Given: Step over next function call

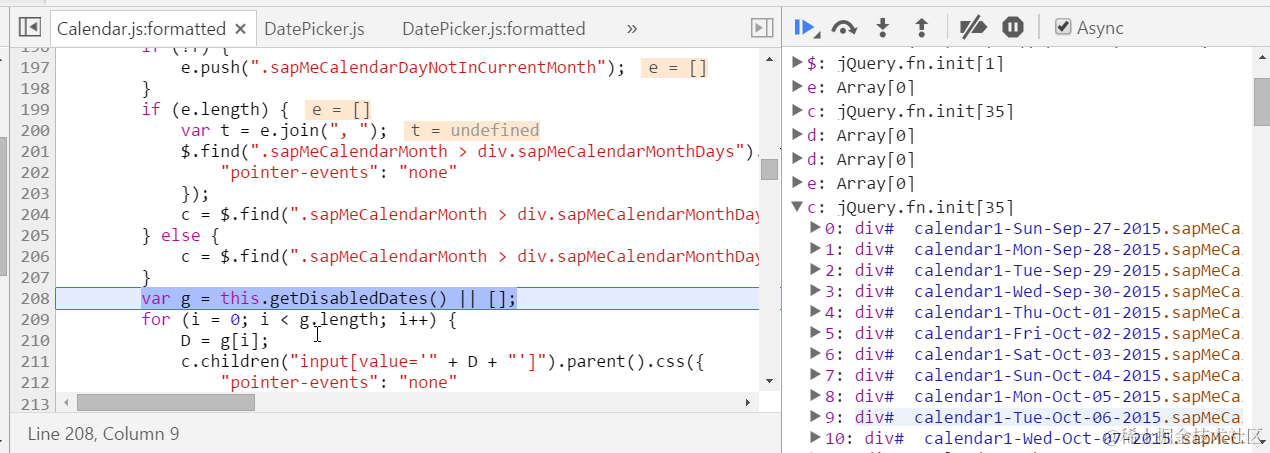Looking at the screenshot, I should (844, 27).
